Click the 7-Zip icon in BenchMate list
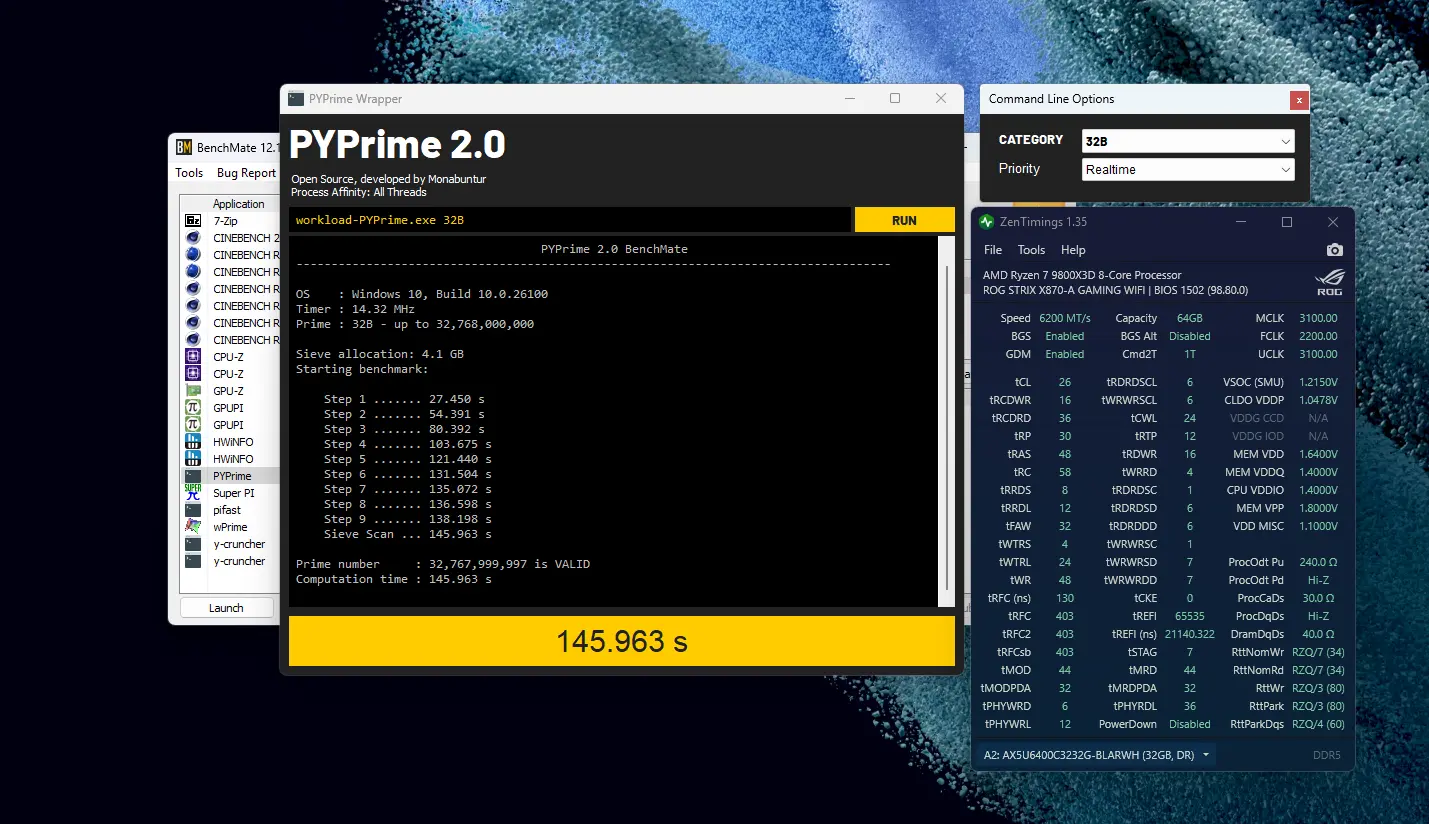 [193, 221]
